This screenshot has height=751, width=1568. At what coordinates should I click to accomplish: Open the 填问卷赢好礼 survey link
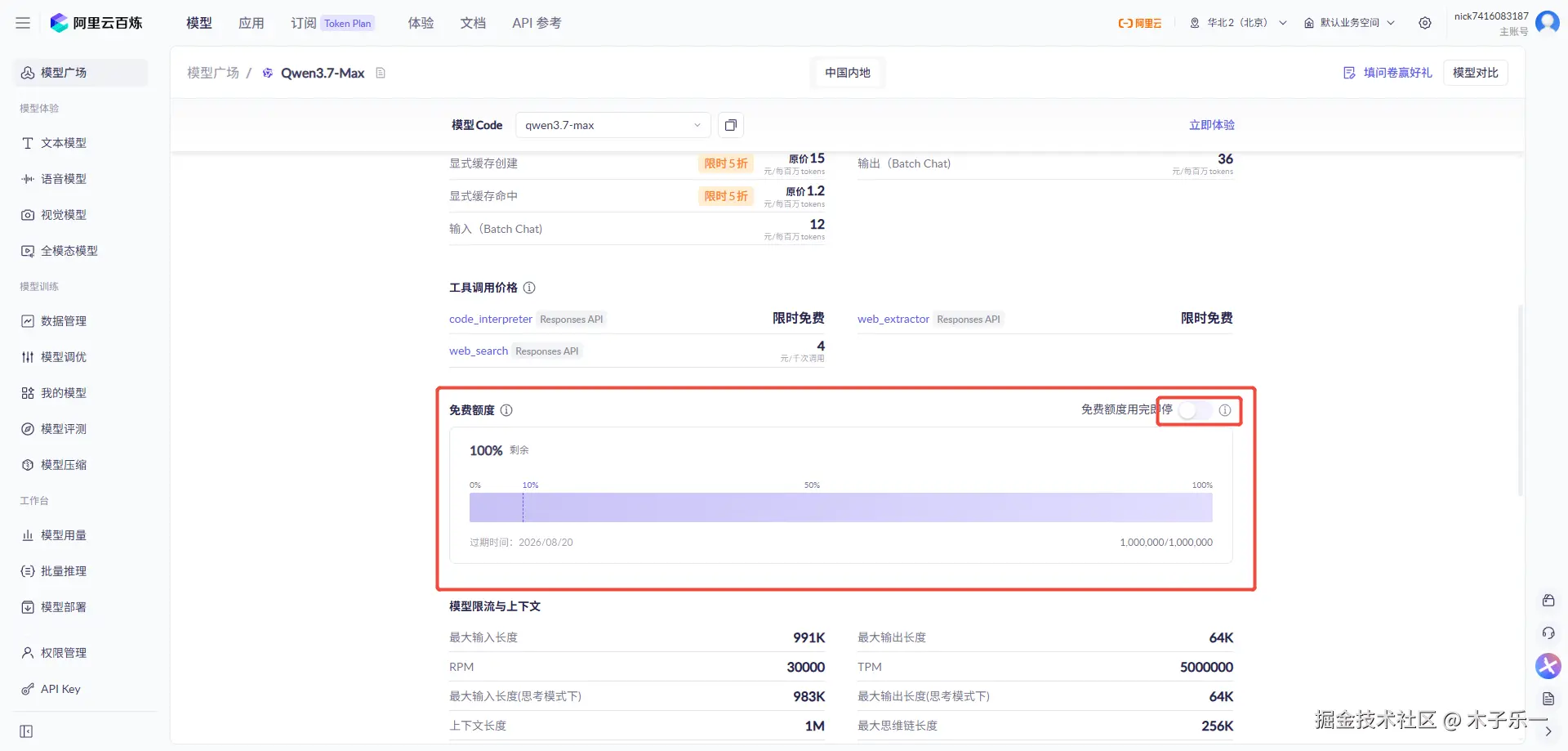coord(1388,73)
